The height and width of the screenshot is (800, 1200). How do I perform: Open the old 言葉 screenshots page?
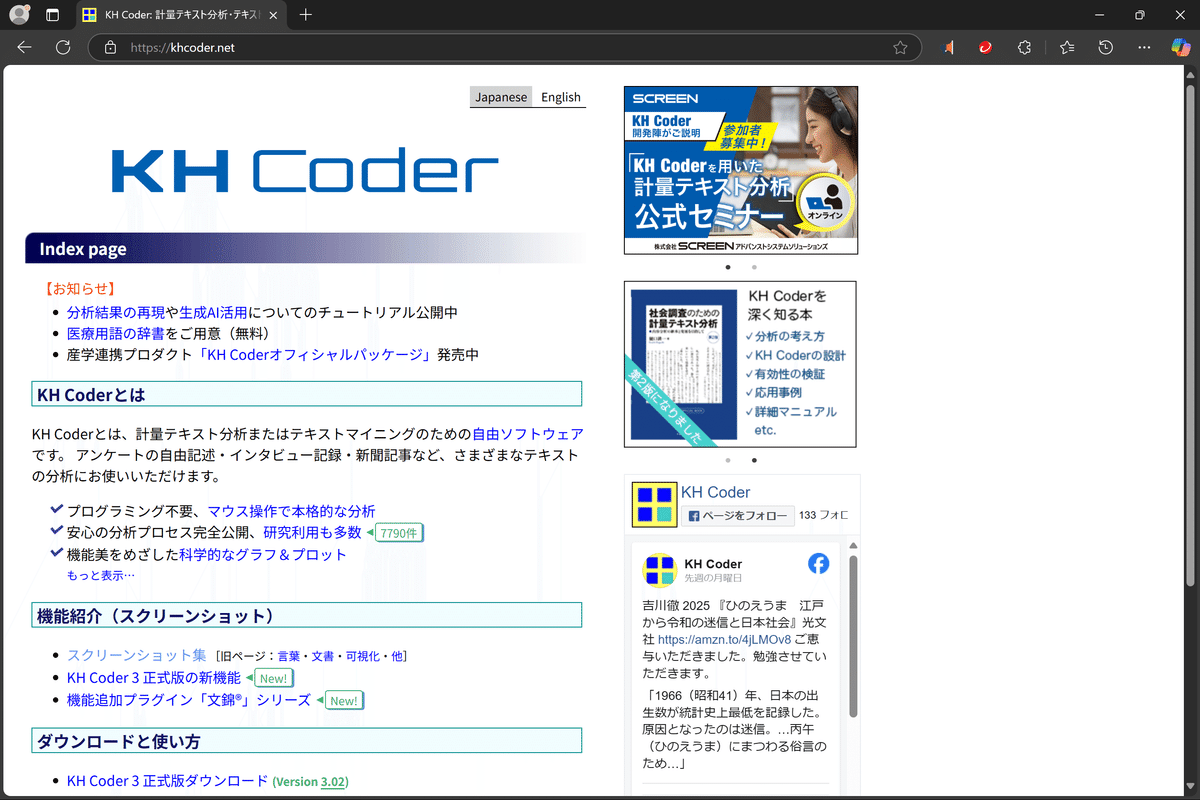pyautogui.click(x=288, y=656)
